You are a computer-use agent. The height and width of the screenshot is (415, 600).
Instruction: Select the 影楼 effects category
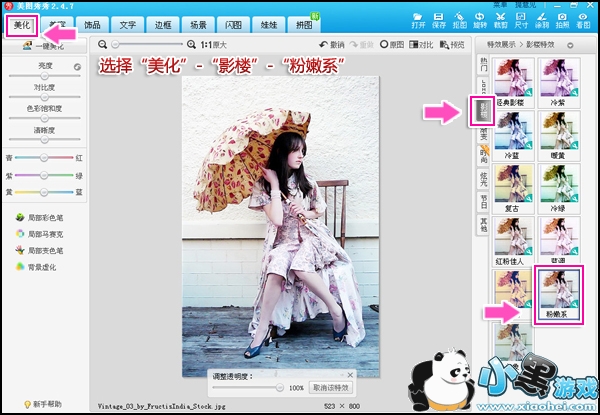[x=482, y=111]
